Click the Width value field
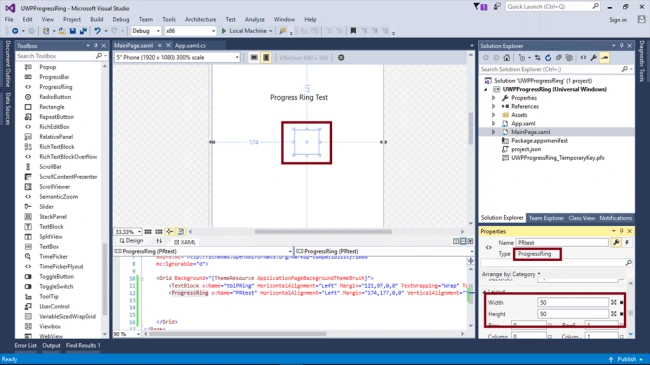This screenshot has width=650, height=365. click(572, 303)
